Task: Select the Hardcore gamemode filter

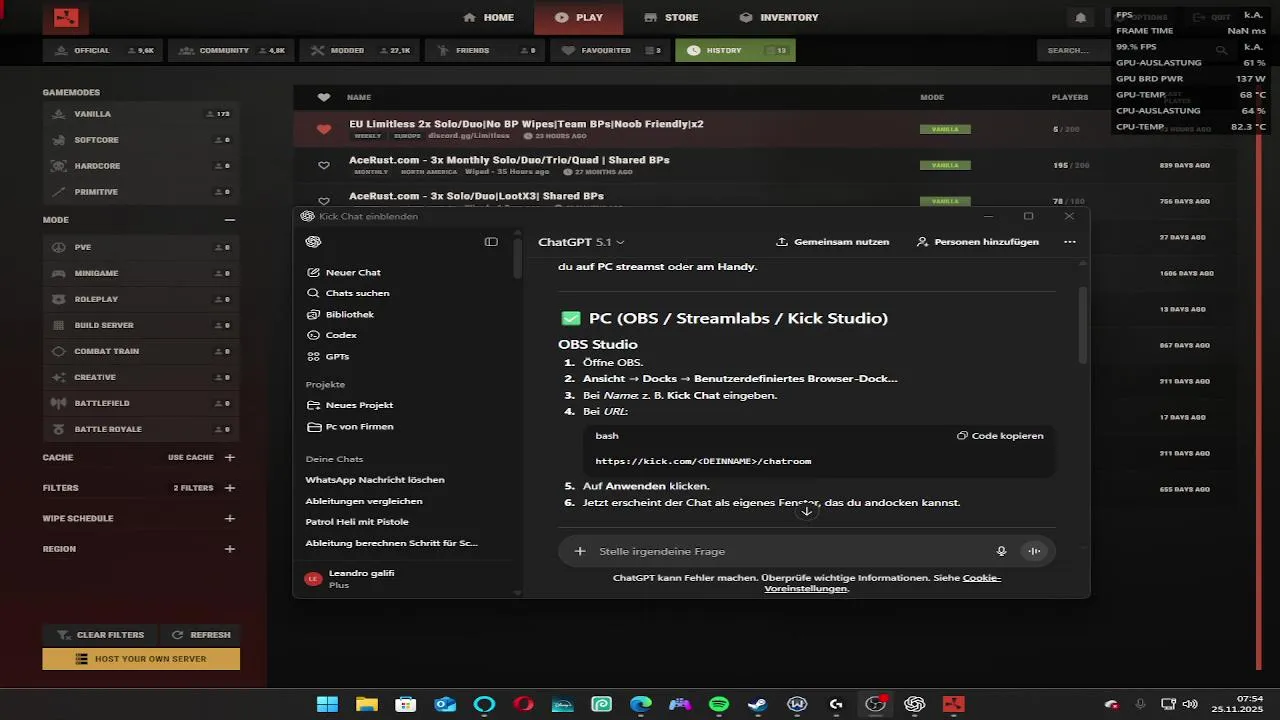Action: (141, 166)
